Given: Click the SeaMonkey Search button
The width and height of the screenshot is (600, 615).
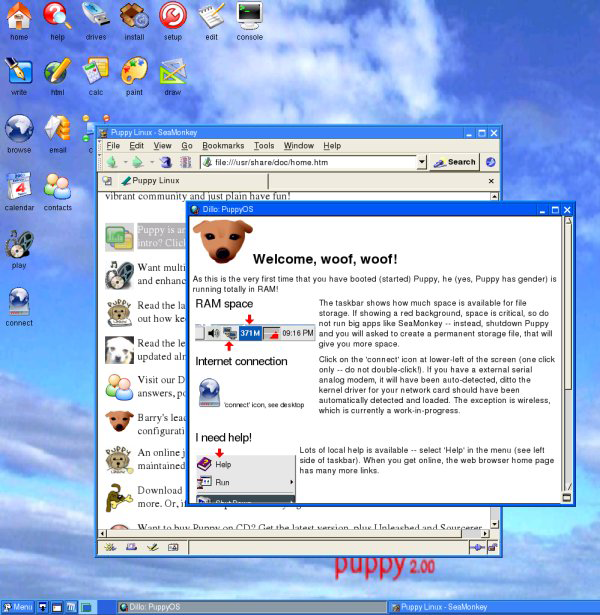Looking at the screenshot, I should tap(455, 162).
